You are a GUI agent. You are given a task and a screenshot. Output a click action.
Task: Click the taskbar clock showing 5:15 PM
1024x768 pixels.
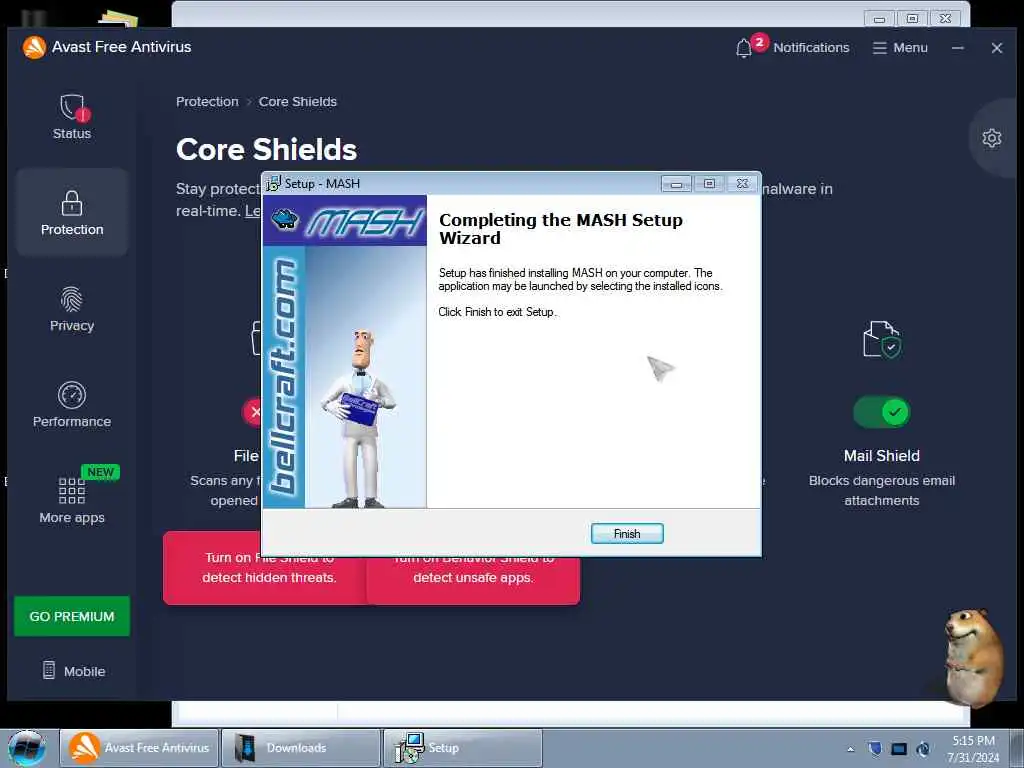tap(973, 748)
